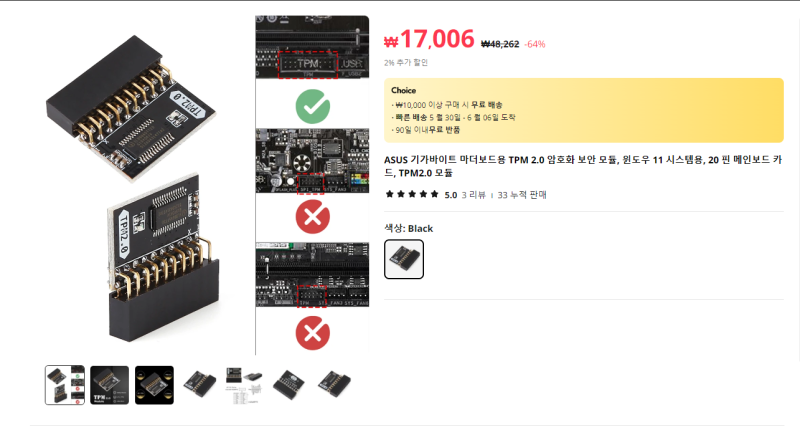Image resolution: width=800 pixels, height=445 pixels.
Task: Open the ASUS TPM 2.0 product title
Action: coord(583,166)
